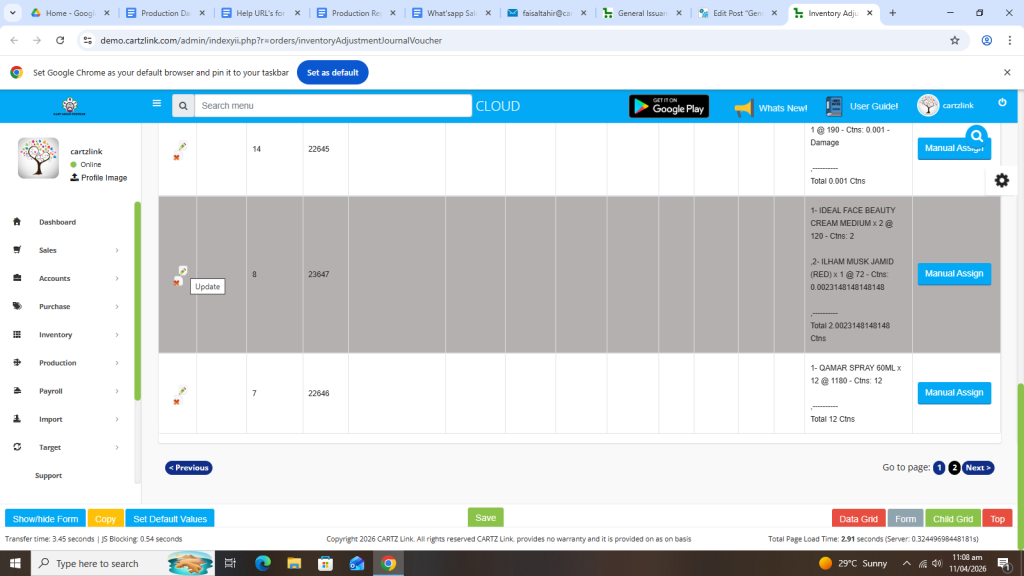The image size is (1024, 576).
Task: Click the search magnifier icon beside menu search
Action: pos(183,106)
